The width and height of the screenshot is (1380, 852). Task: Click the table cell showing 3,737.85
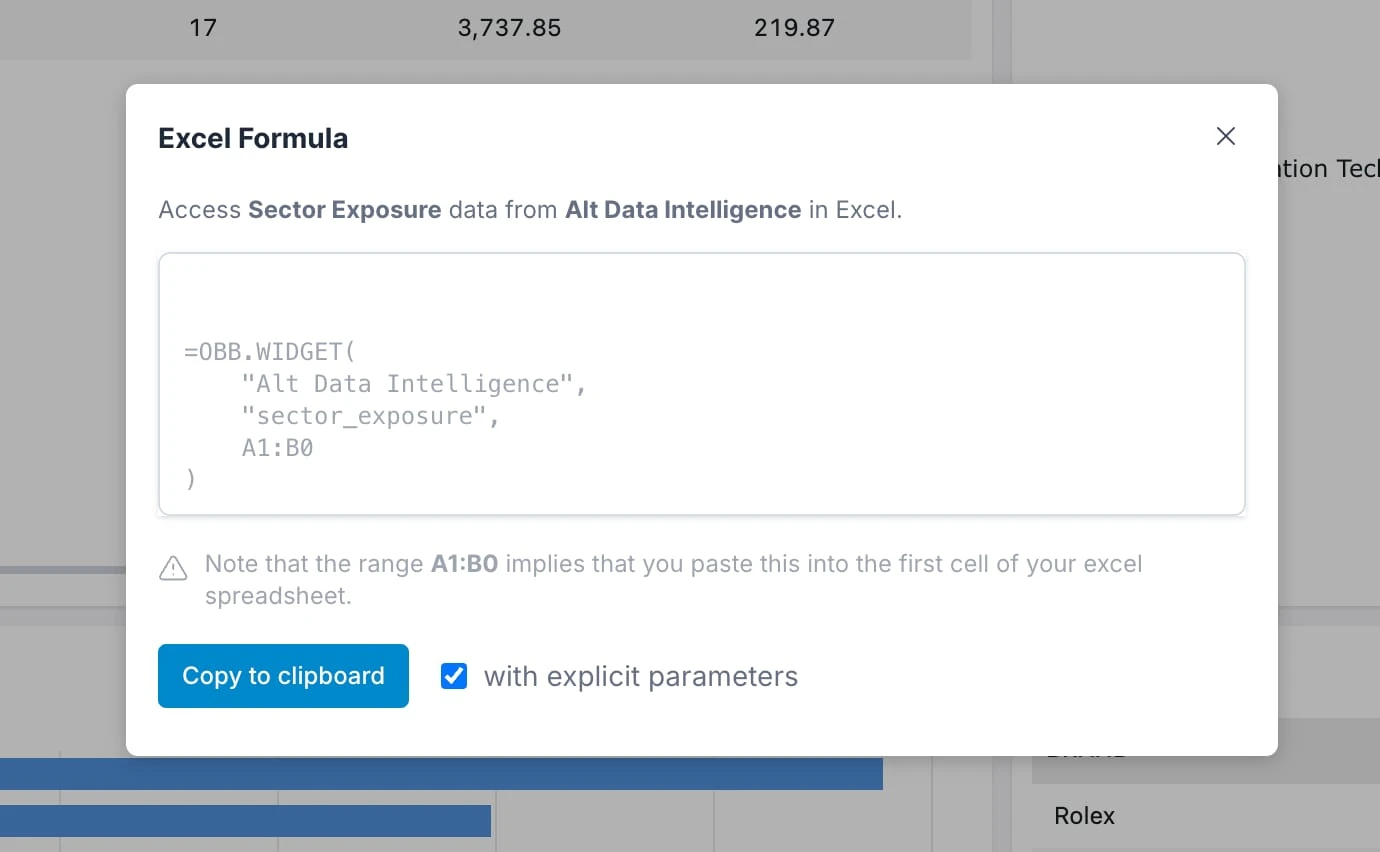click(509, 28)
